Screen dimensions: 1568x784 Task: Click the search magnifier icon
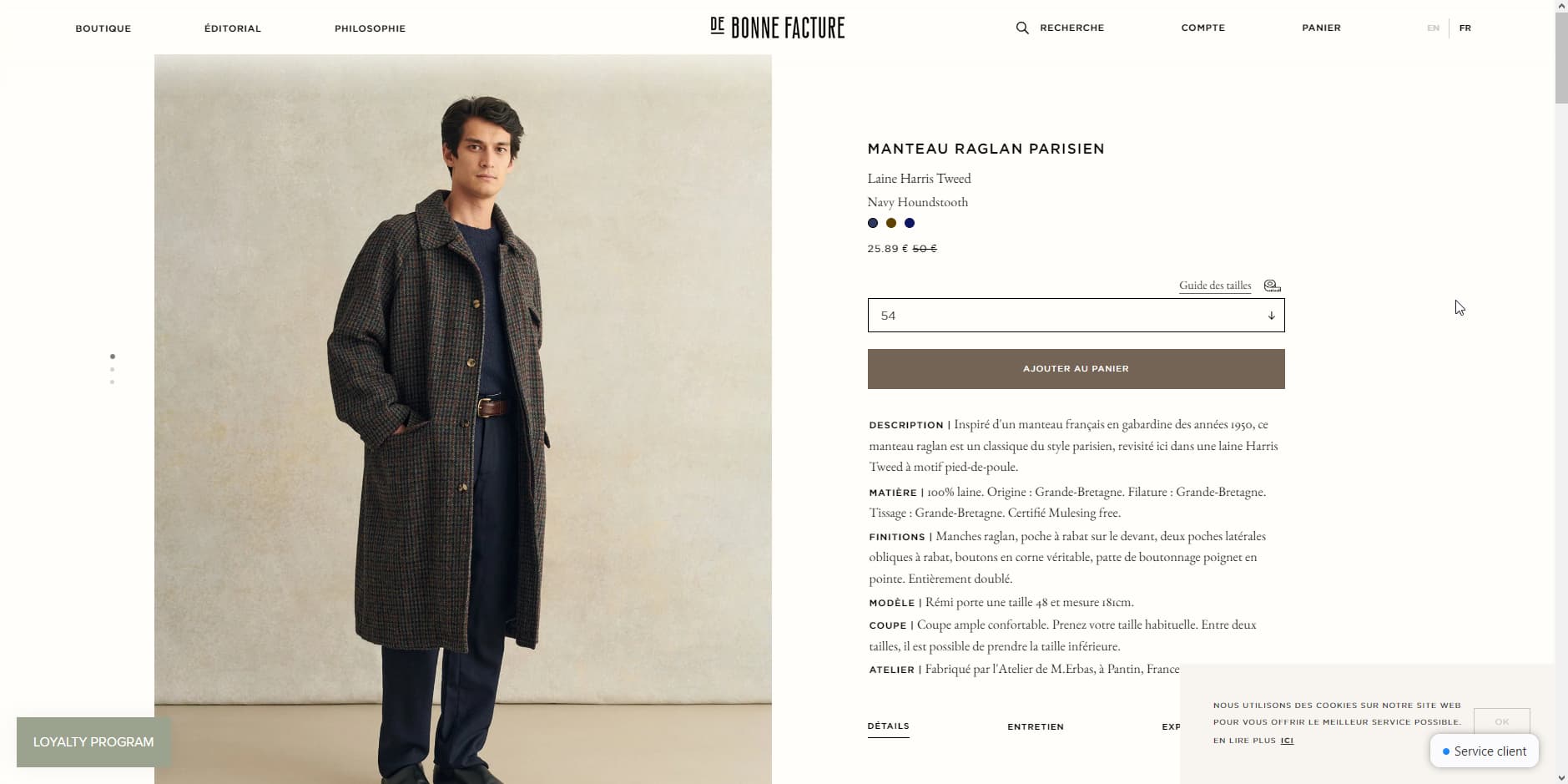(x=1022, y=28)
